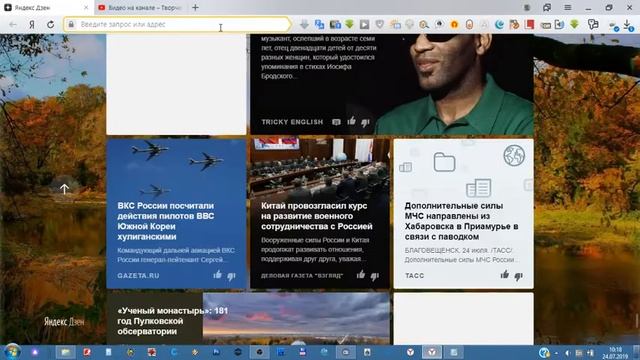Open the sunglasses man article image

click(453, 84)
